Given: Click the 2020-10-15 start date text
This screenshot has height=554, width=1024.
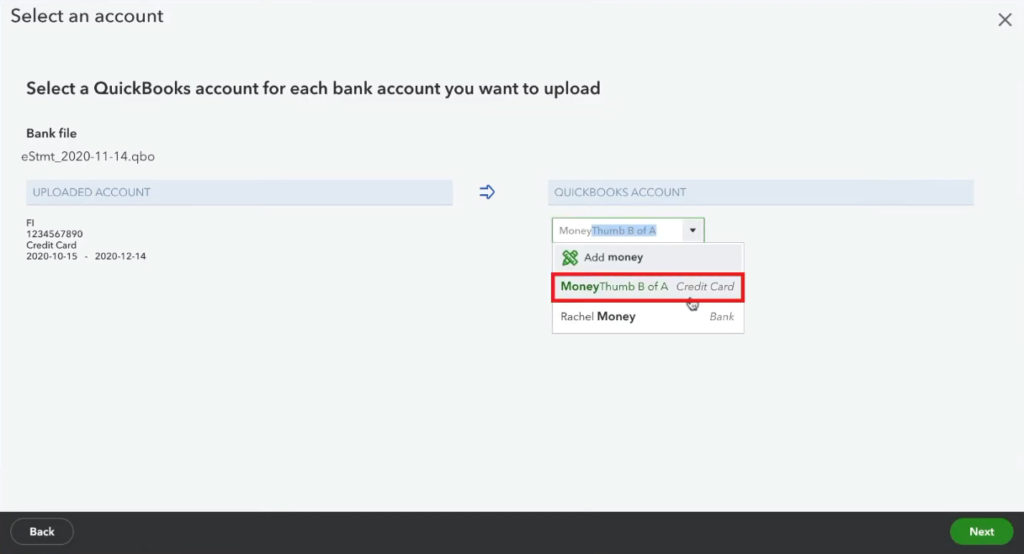Looking at the screenshot, I should 52,256.
